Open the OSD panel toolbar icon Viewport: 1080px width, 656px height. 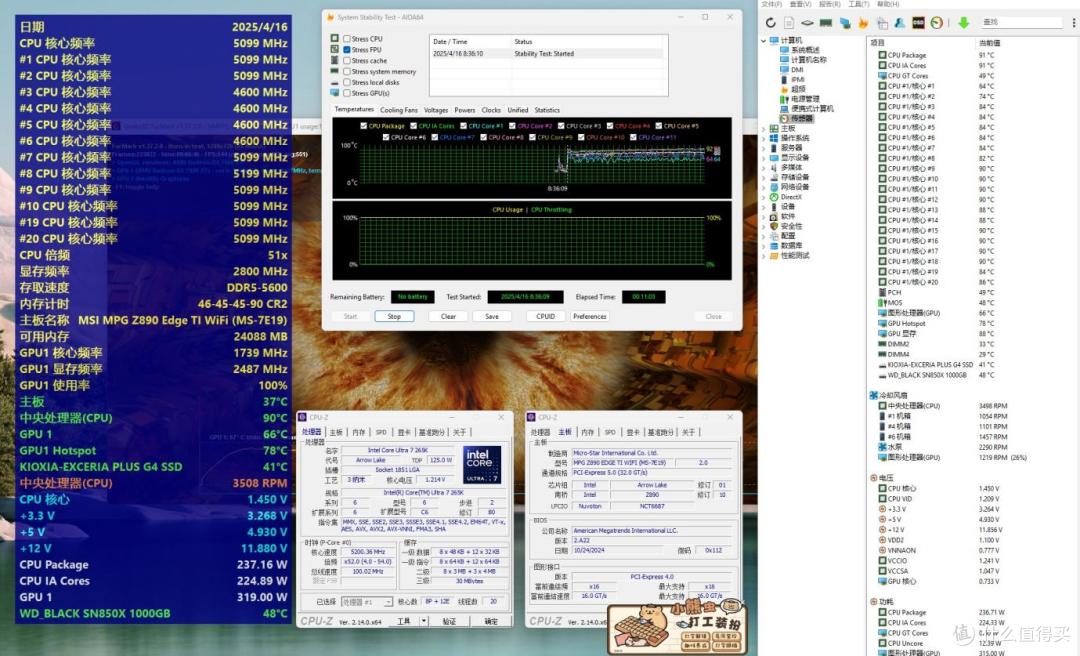coord(918,23)
